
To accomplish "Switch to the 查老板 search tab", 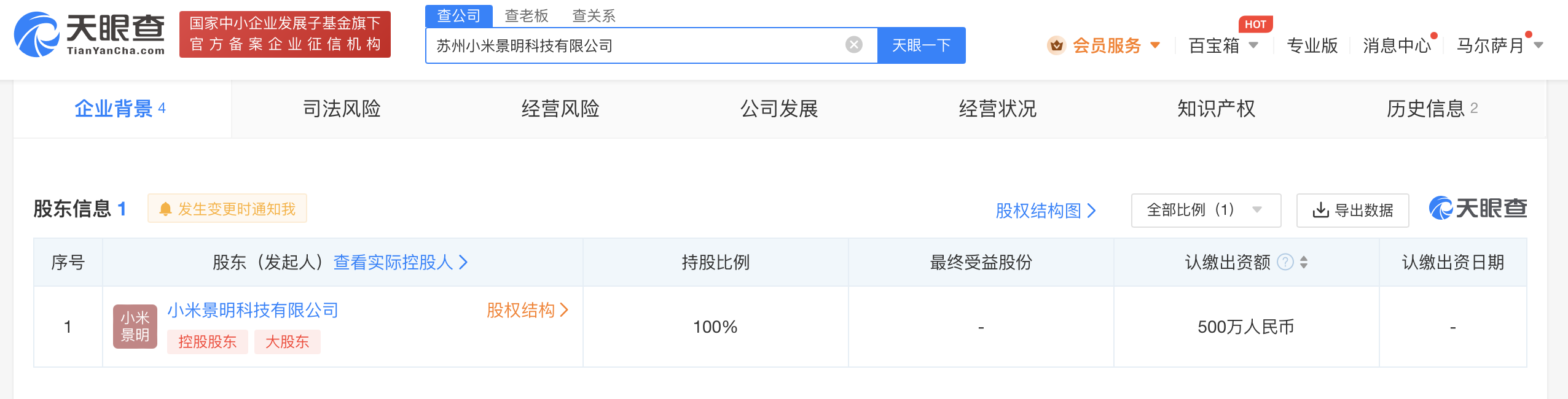I will [x=527, y=16].
